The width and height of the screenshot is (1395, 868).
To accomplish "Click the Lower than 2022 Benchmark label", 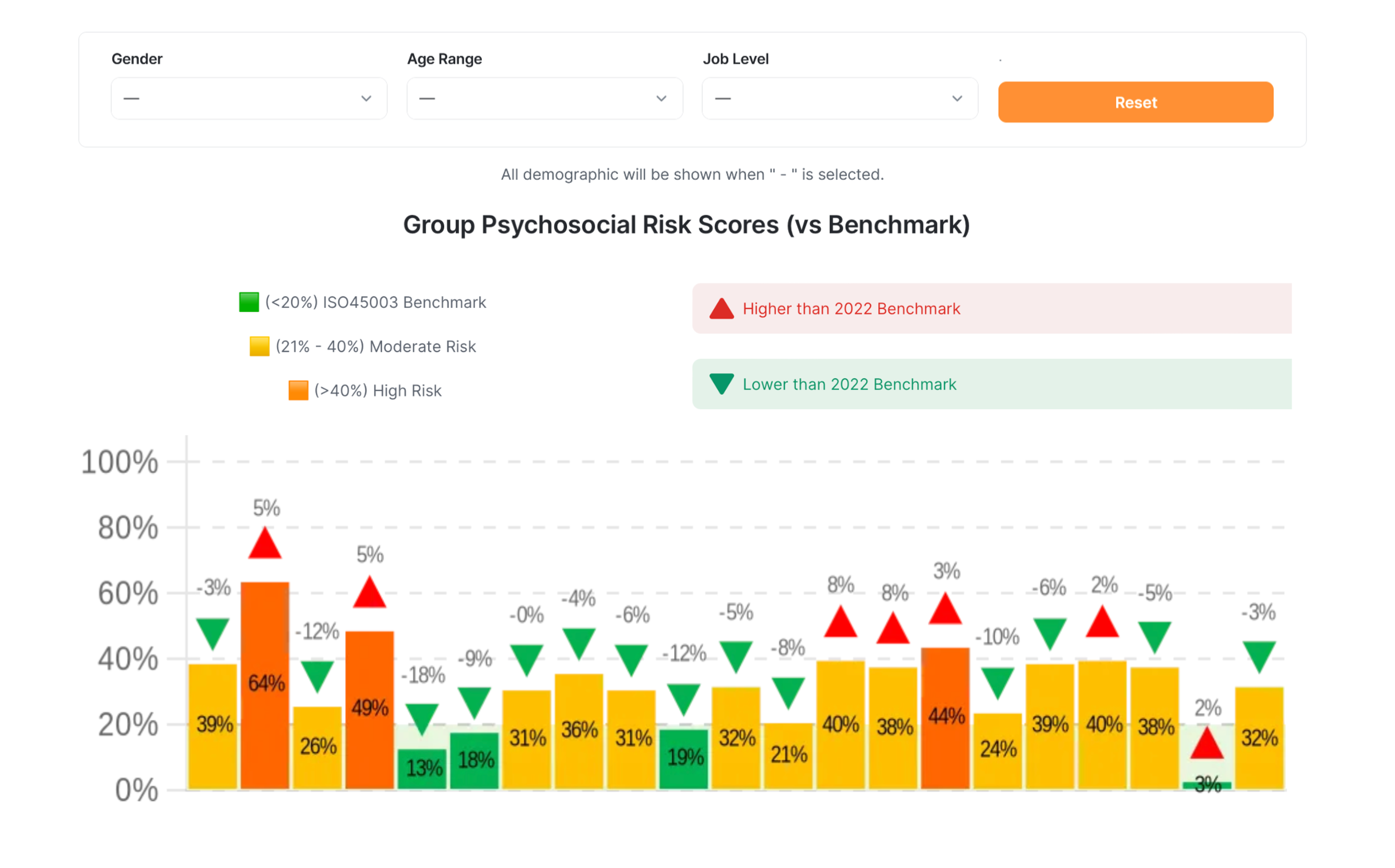I will (849, 384).
